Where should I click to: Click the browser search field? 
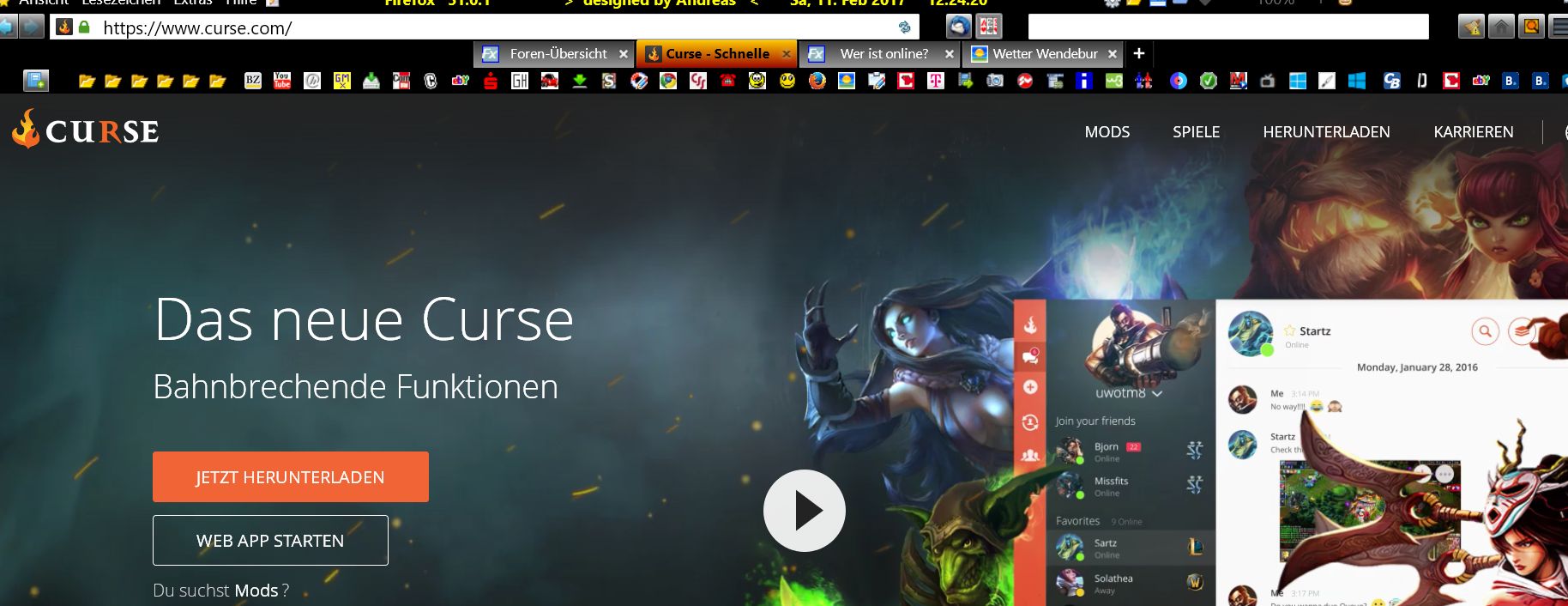tap(1228, 27)
